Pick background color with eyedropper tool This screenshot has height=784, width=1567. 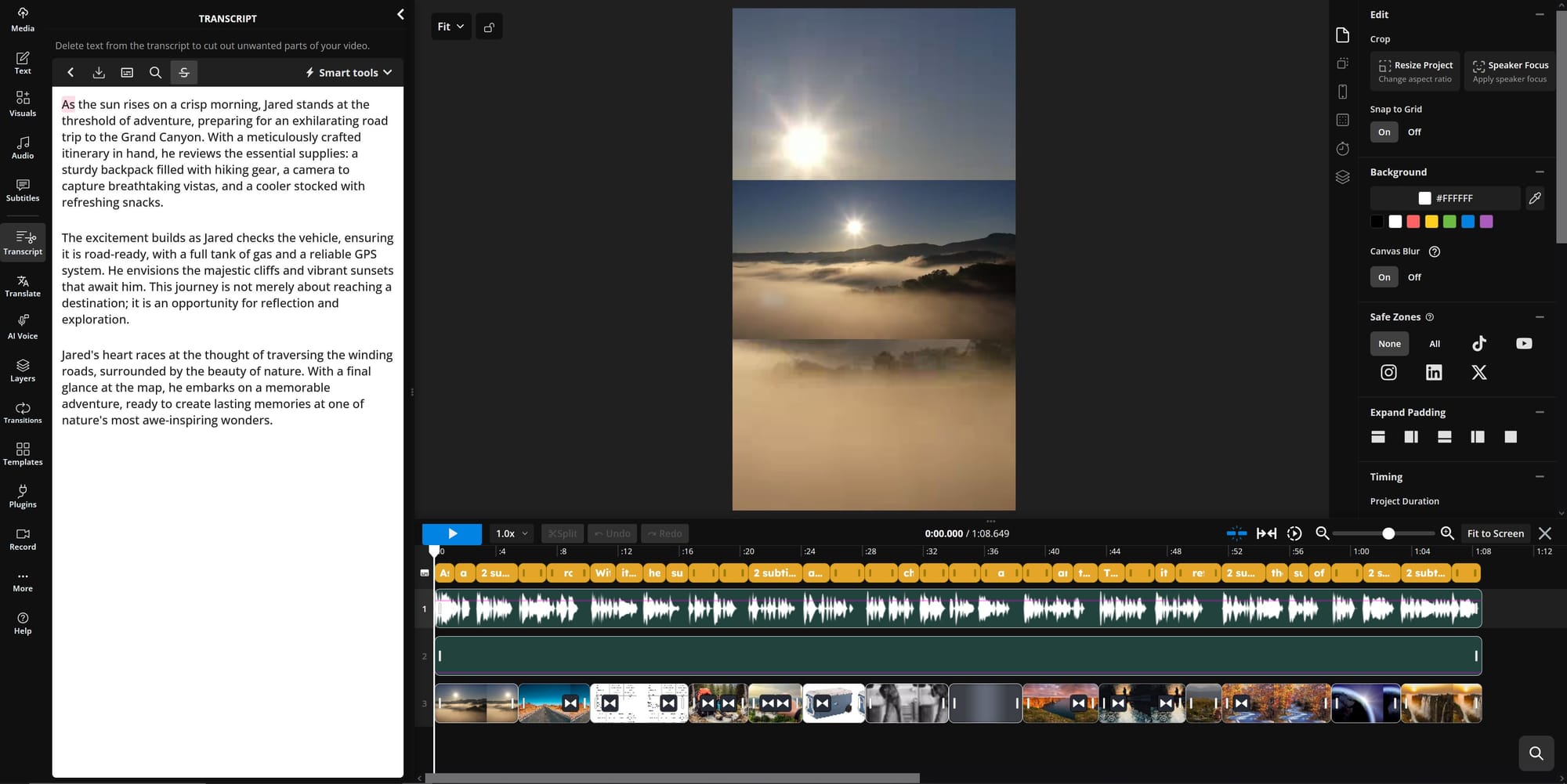(x=1535, y=198)
